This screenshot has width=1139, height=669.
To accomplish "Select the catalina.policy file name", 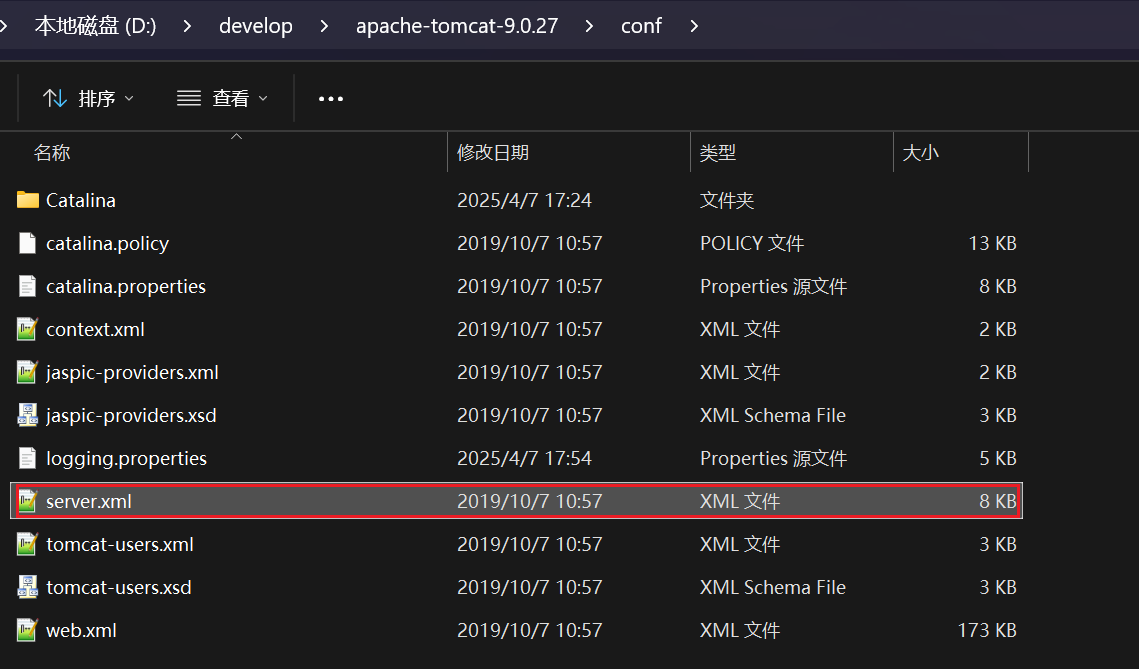I will tap(108, 243).
